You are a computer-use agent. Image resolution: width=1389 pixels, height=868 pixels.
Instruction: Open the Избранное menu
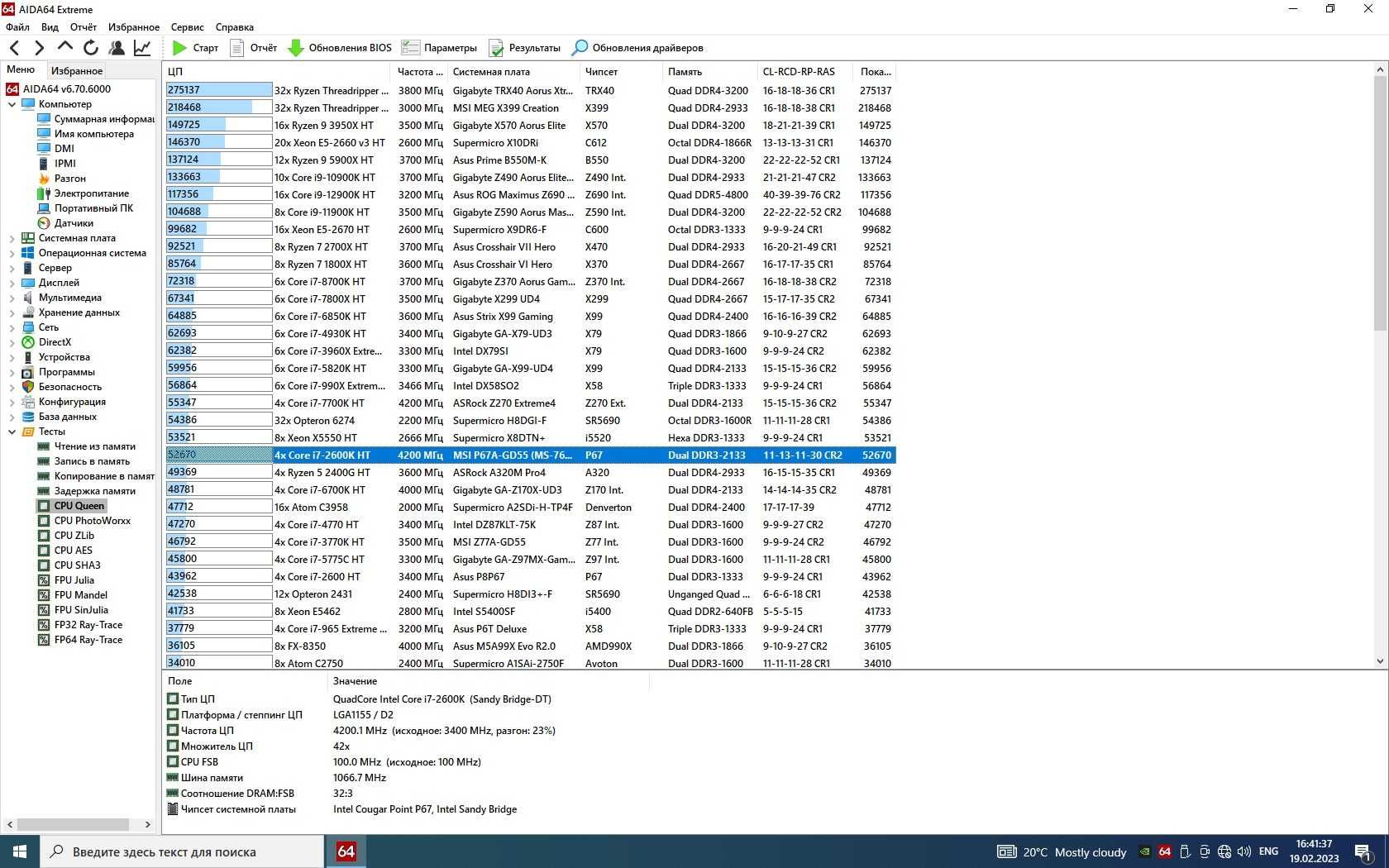(x=134, y=27)
